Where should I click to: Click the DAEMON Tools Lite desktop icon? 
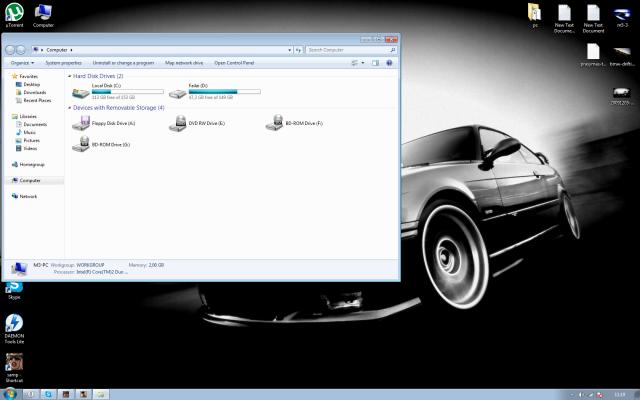pyautogui.click(x=14, y=324)
